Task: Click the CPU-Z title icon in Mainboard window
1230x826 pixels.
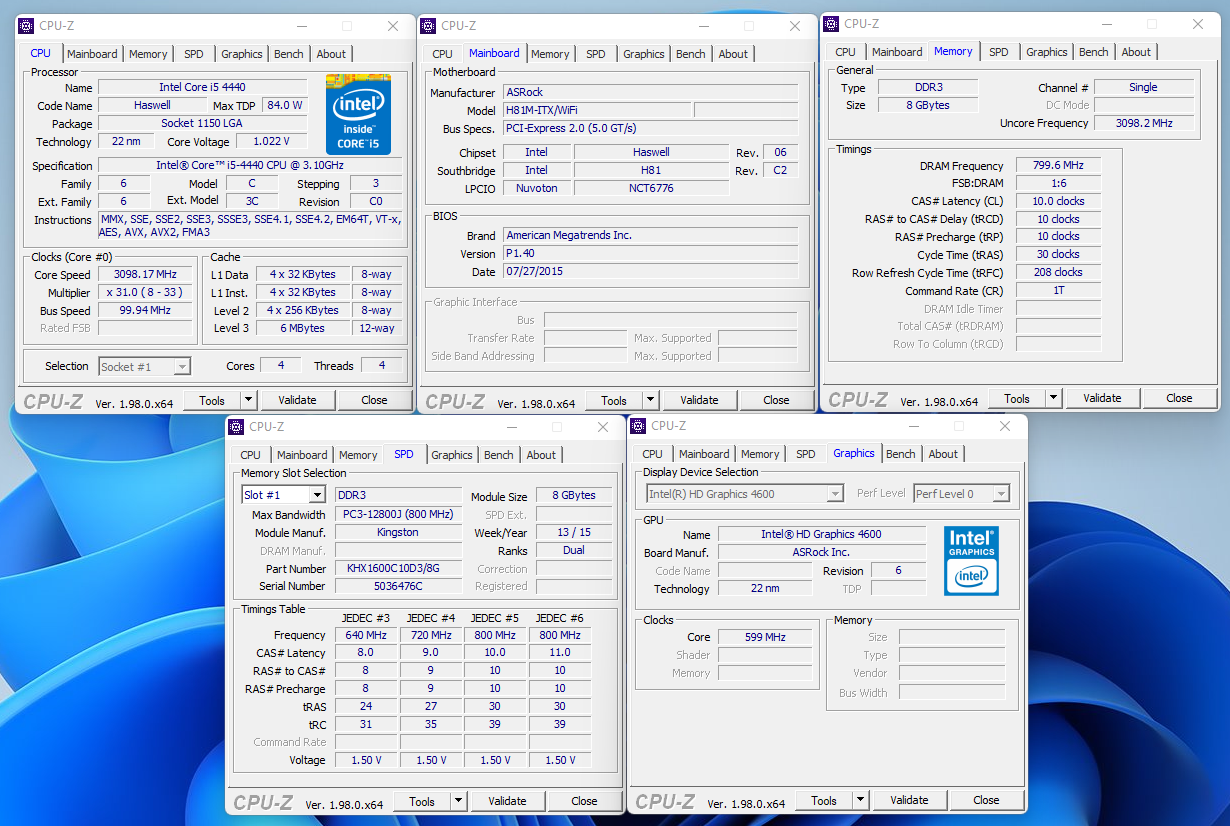Action: pyautogui.click(x=428, y=26)
